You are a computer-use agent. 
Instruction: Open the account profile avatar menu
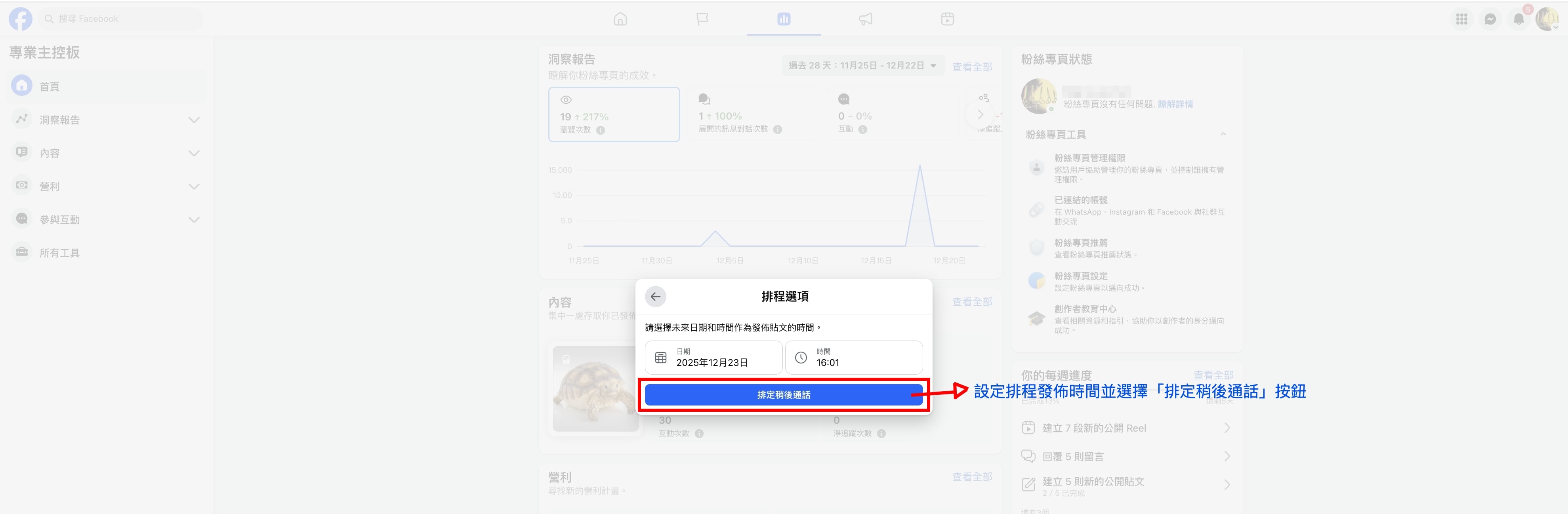tap(1547, 19)
